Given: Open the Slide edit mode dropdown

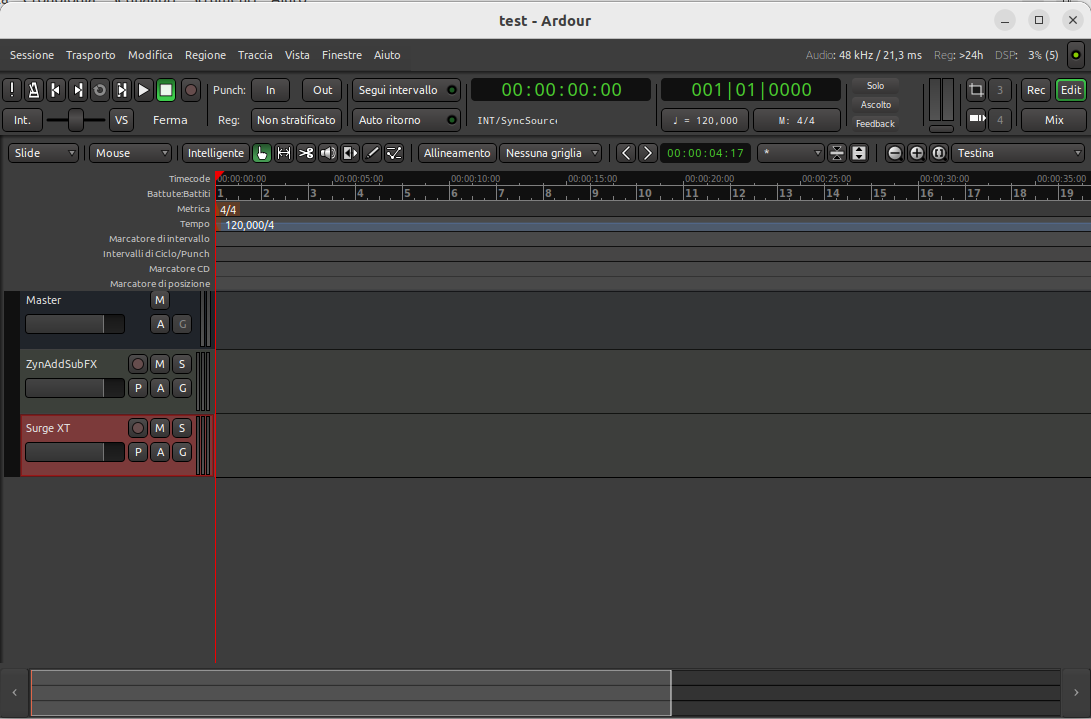Looking at the screenshot, I should [x=43, y=153].
